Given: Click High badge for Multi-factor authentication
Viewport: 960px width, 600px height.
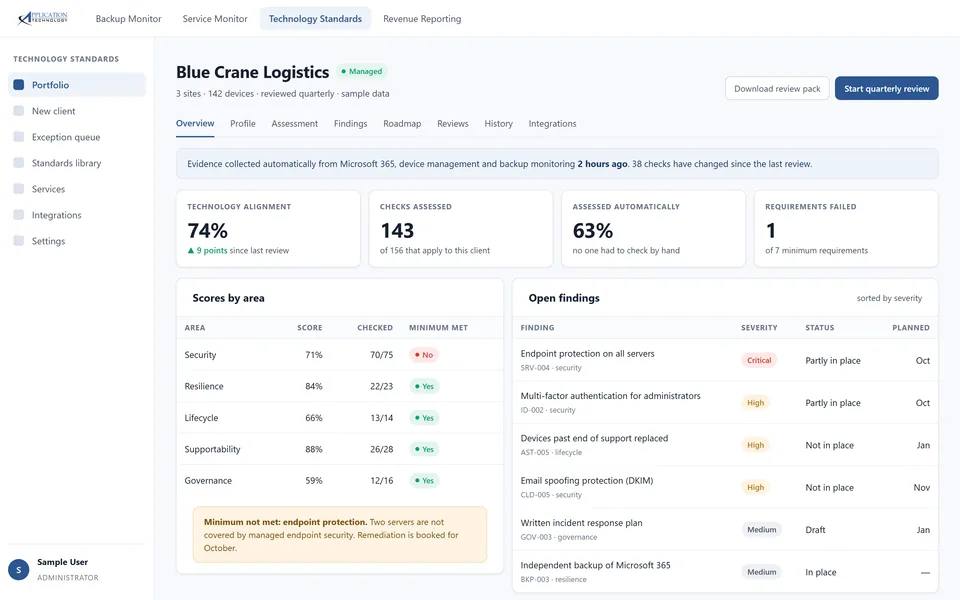Looking at the screenshot, I should [755, 403].
